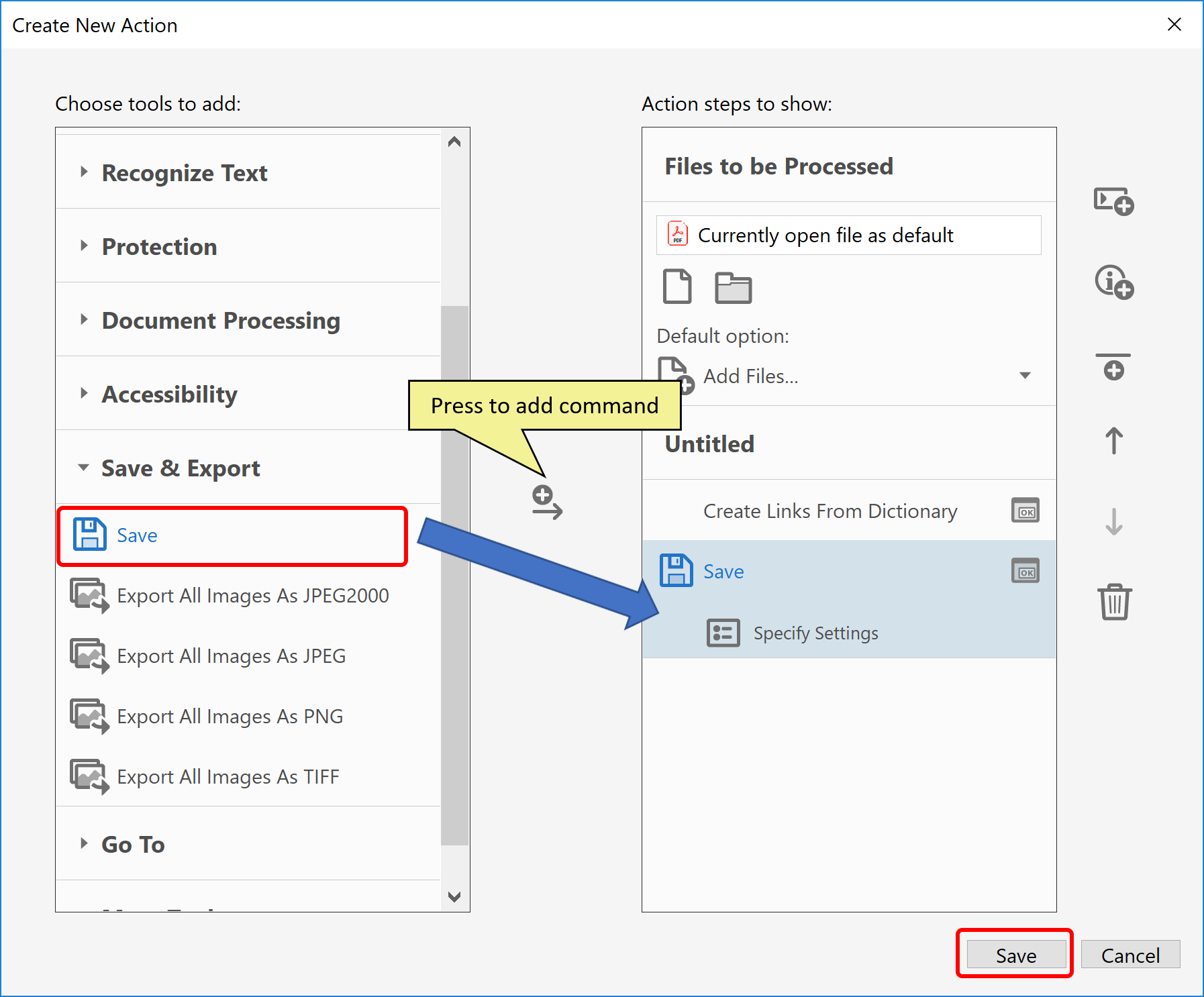Collapse the Save & Export section
The image size is (1204, 997).
[84, 468]
